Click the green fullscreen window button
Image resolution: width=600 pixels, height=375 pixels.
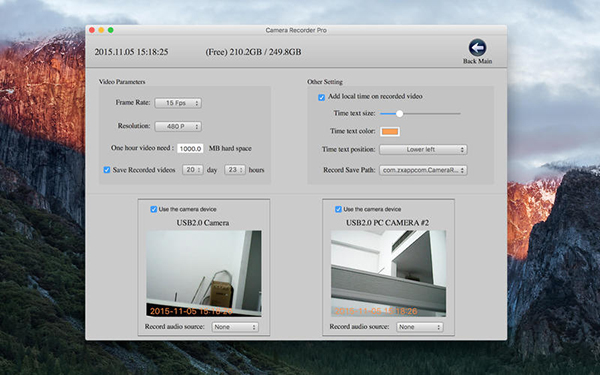tap(111, 30)
